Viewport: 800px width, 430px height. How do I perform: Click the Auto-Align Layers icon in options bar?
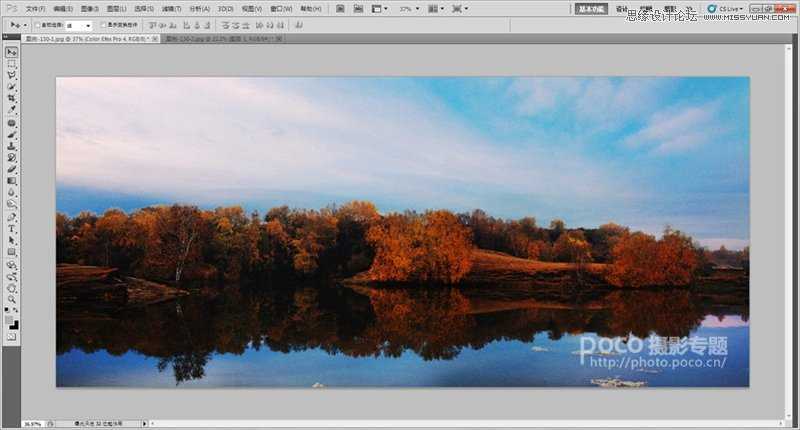(x=299, y=24)
